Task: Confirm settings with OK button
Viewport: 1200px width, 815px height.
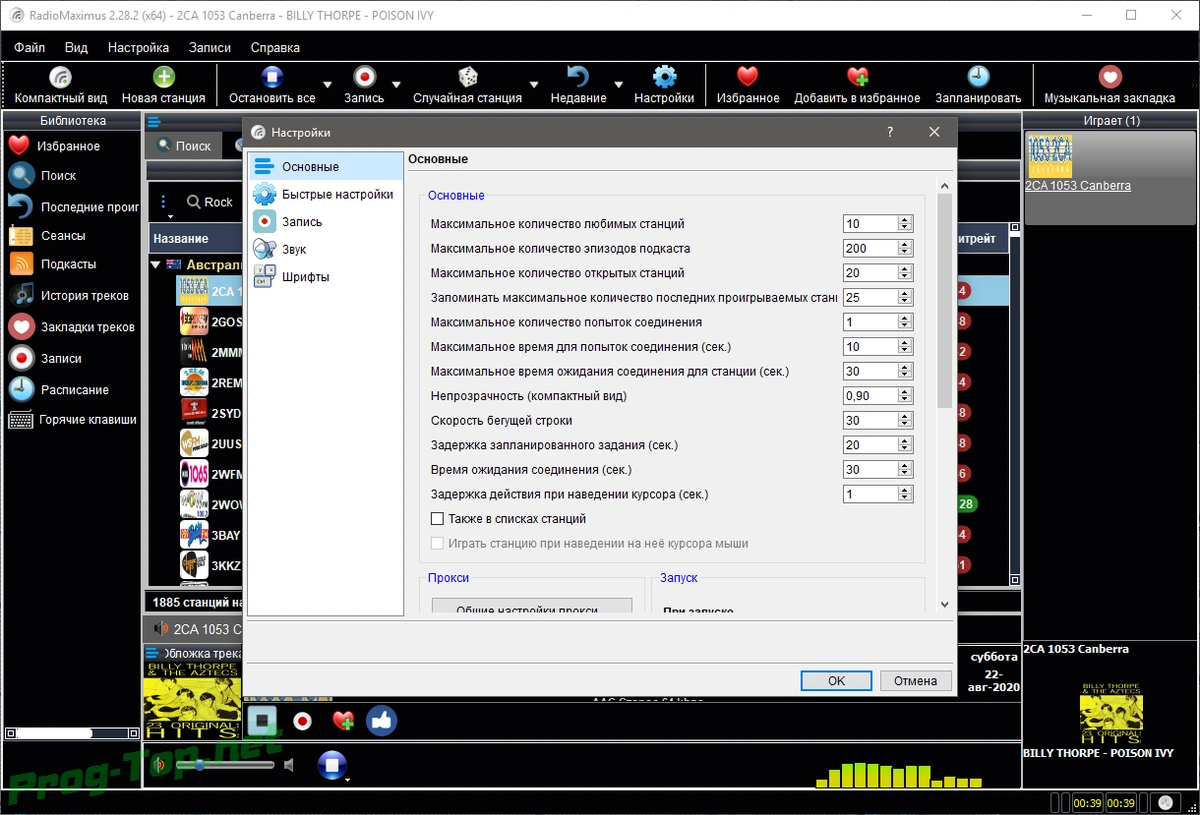Action: [x=836, y=680]
